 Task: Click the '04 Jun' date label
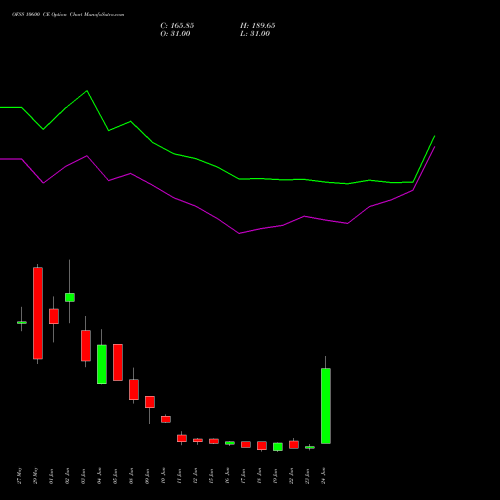click(x=99, y=476)
